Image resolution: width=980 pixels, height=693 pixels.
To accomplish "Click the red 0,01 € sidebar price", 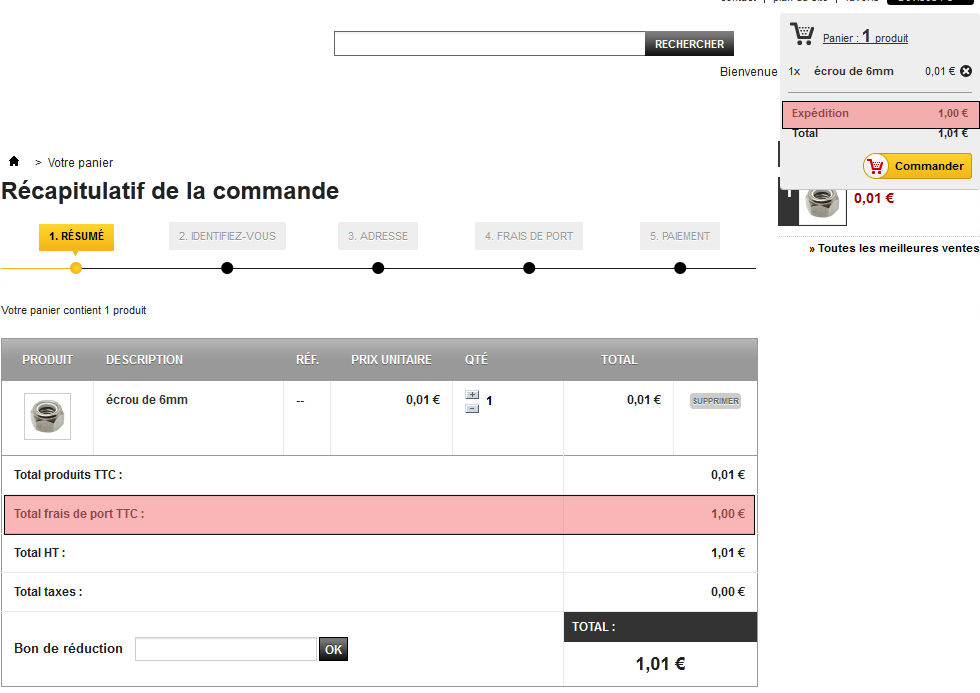I will (x=874, y=199).
